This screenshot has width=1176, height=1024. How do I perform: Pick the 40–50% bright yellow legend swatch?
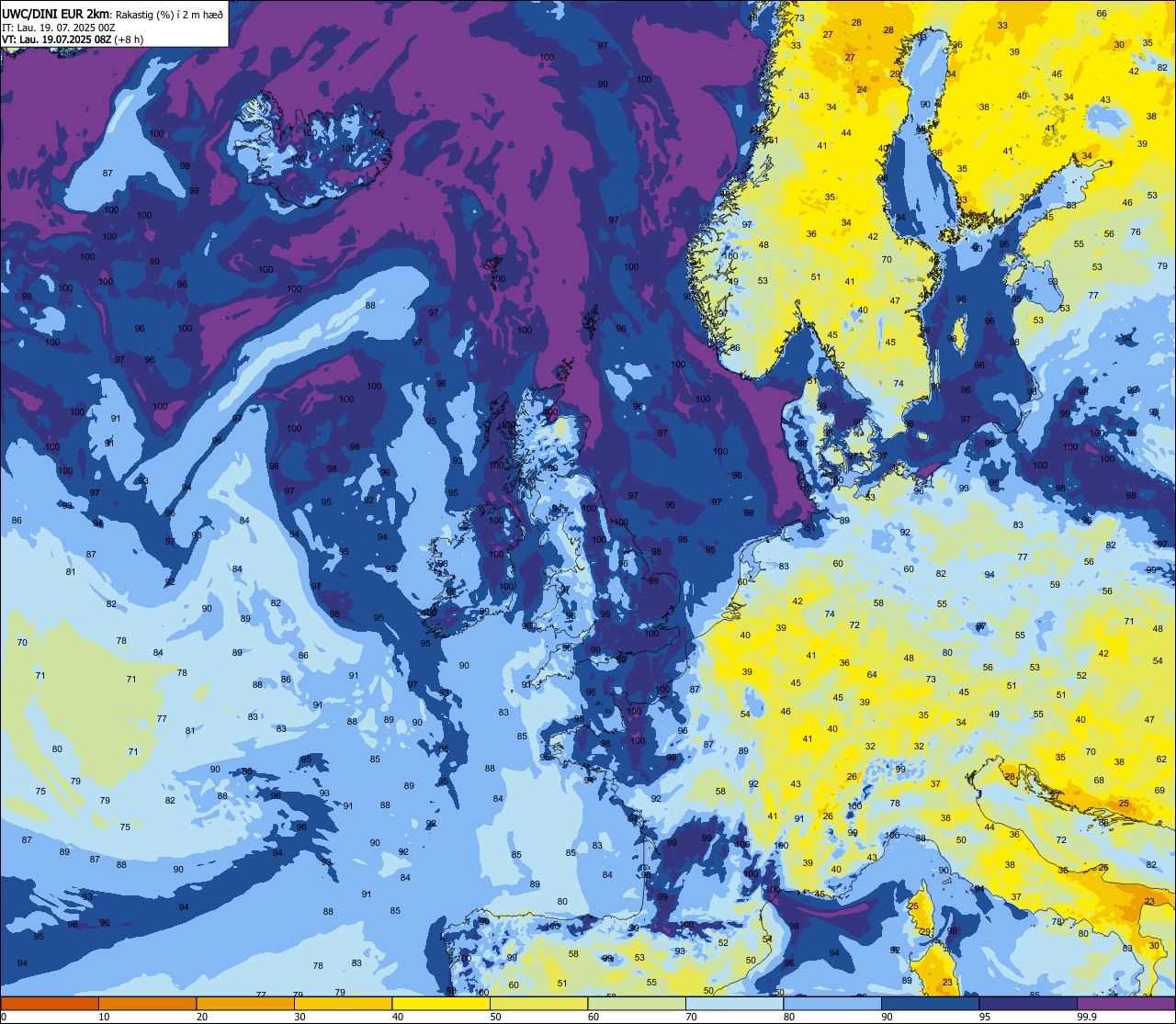click(x=441, y=1003)
